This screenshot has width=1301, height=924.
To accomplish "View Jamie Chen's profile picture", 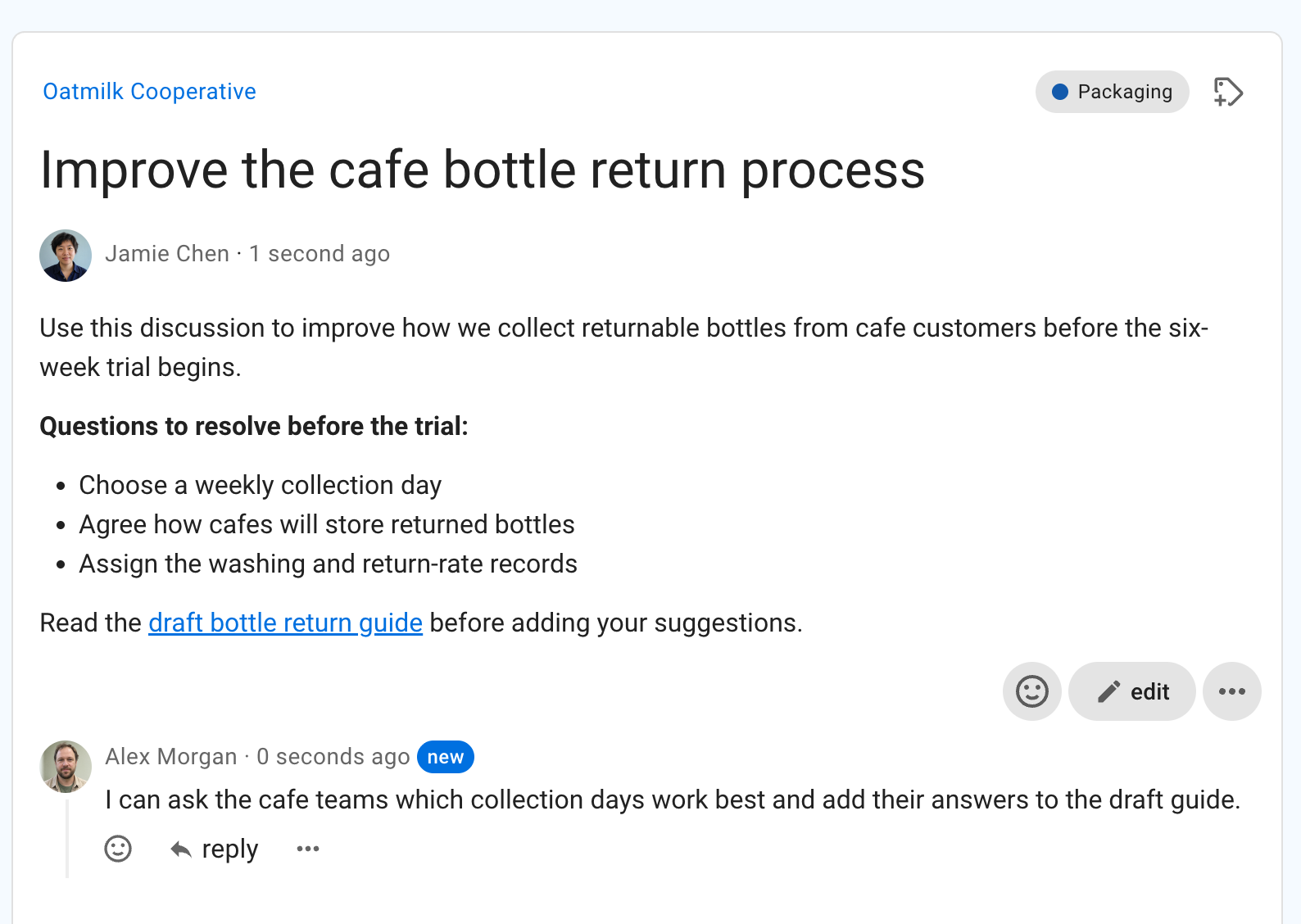I will [66, 256].
